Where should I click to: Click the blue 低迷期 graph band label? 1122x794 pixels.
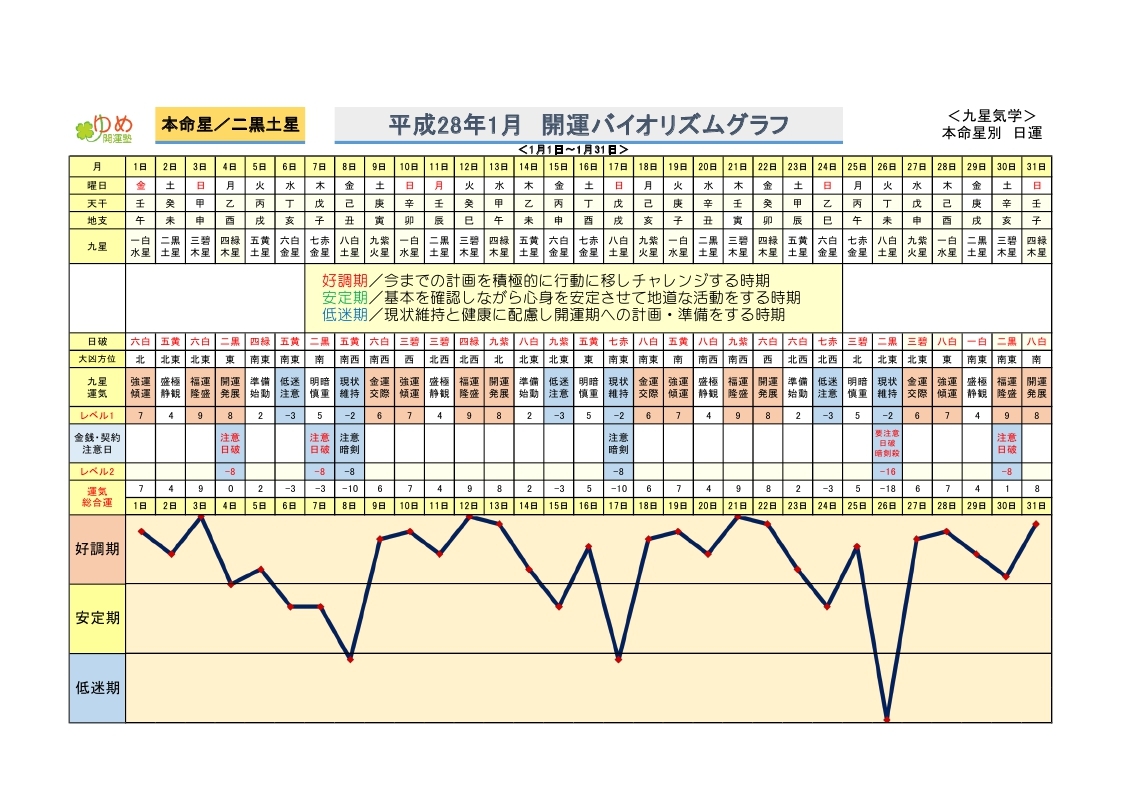point(97,687)
